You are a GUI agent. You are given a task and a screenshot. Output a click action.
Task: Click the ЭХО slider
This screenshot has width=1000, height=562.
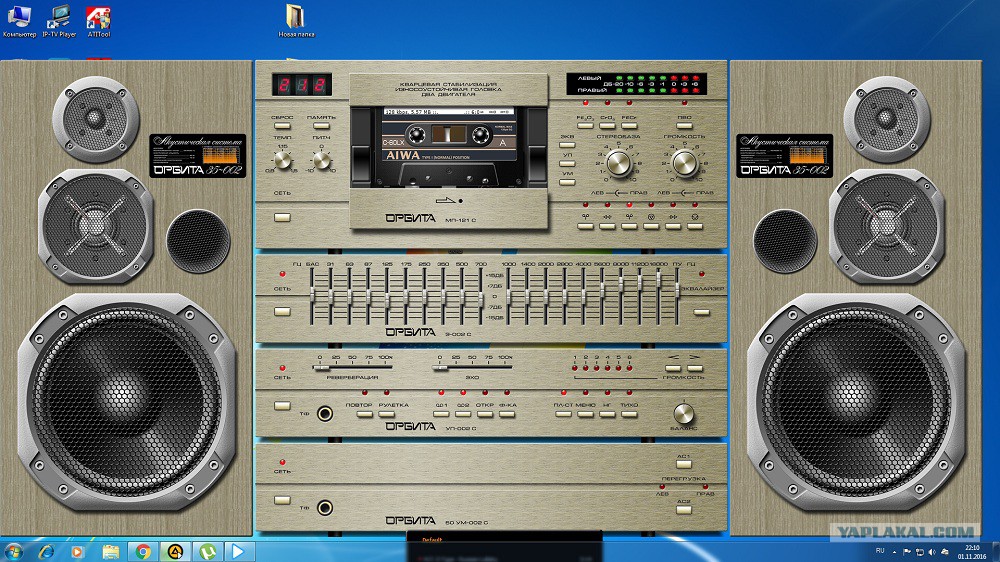472,368
